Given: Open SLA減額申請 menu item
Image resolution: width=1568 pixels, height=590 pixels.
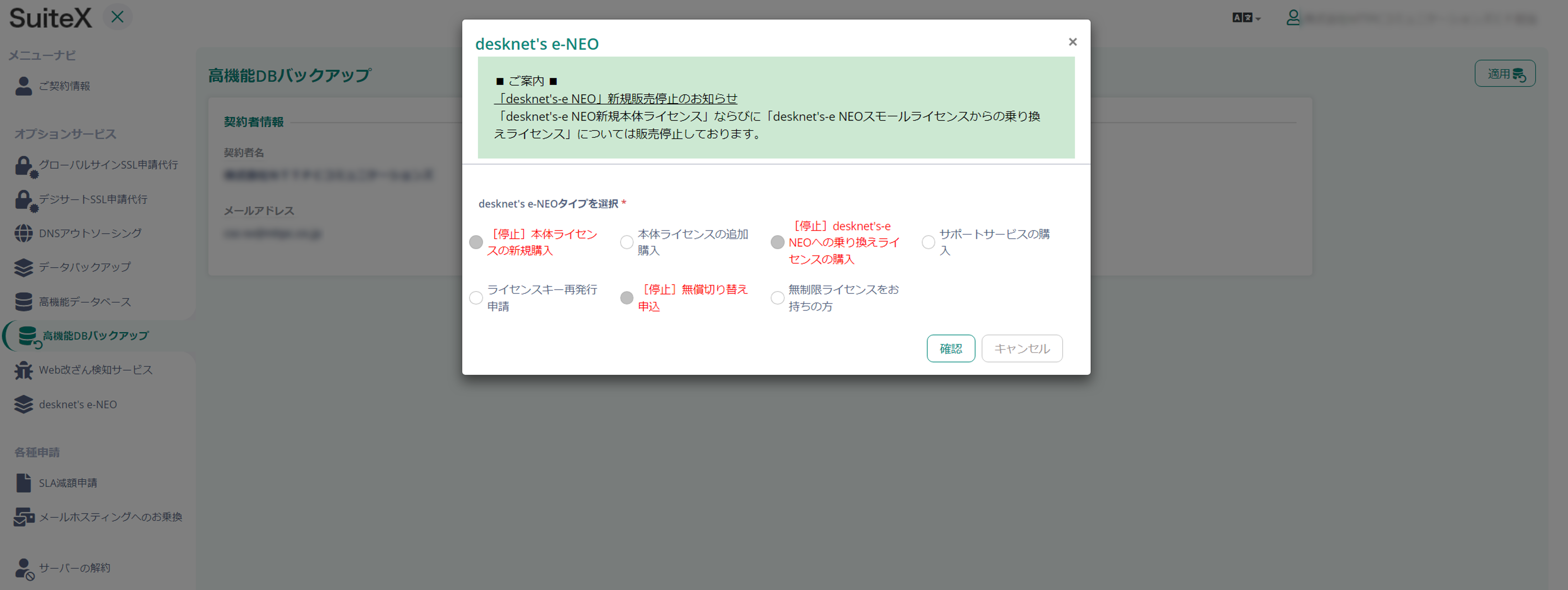Looking at the screenshot, I should pyautogui.click(x=68, y=483).
